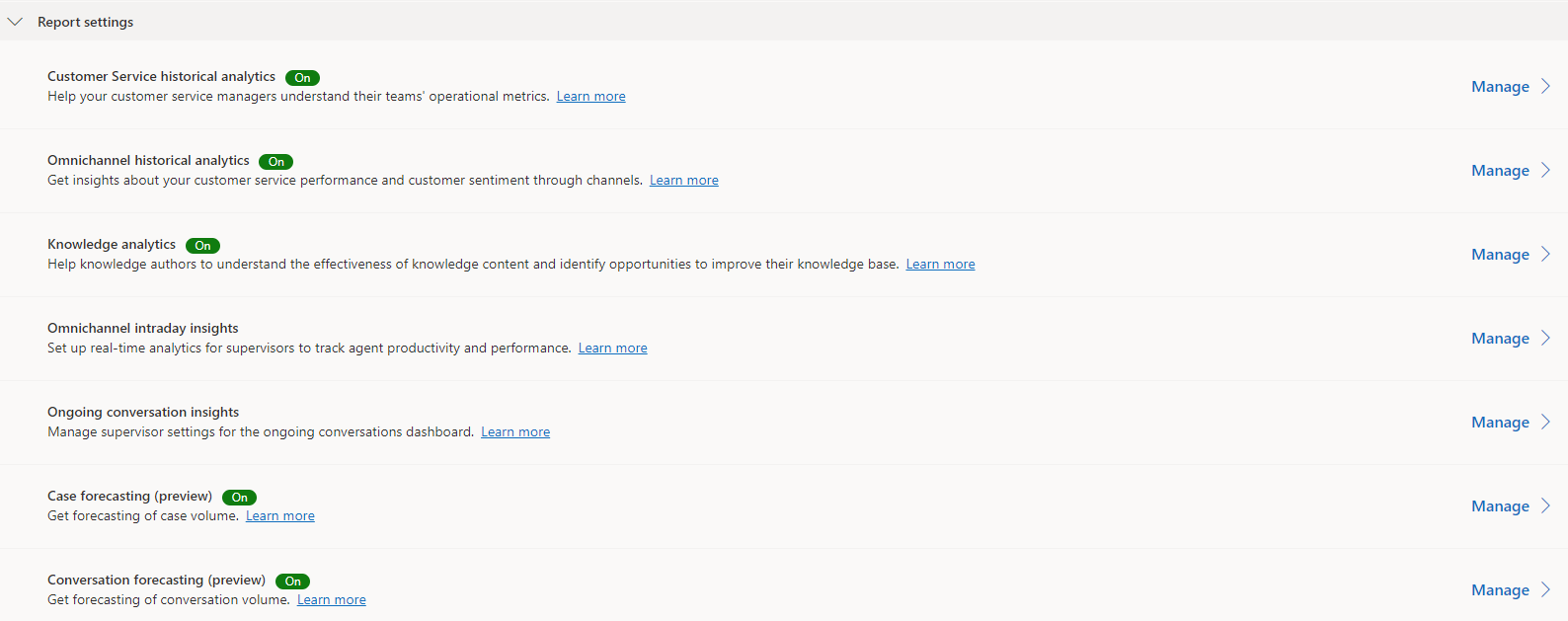Collapse the Report settings section chevron

click(15, 22)
